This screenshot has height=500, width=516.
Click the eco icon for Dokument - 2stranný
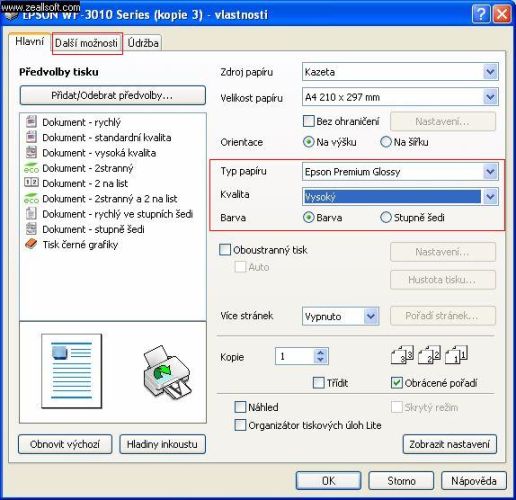click(x=31, y=168)
